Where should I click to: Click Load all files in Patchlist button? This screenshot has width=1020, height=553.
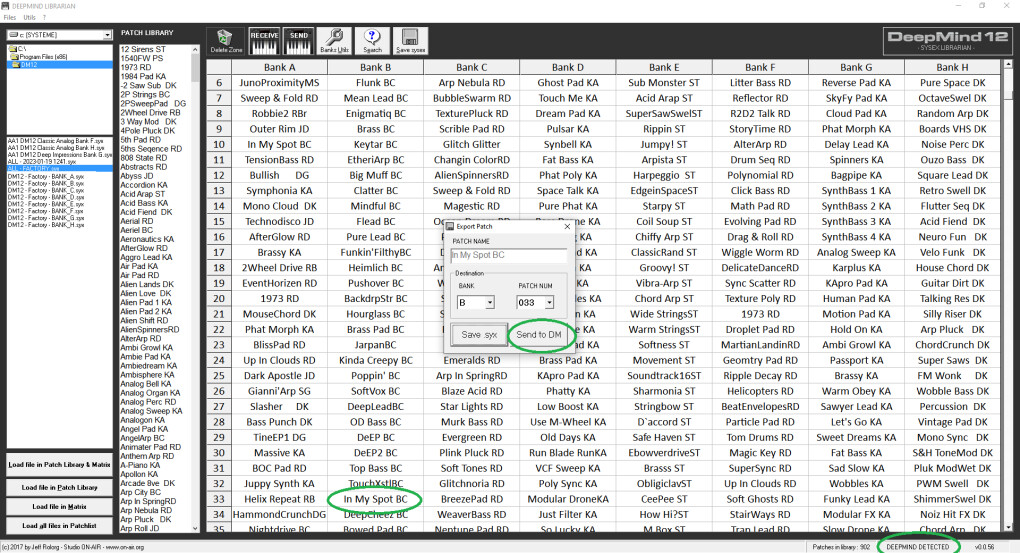pos(59,525)
